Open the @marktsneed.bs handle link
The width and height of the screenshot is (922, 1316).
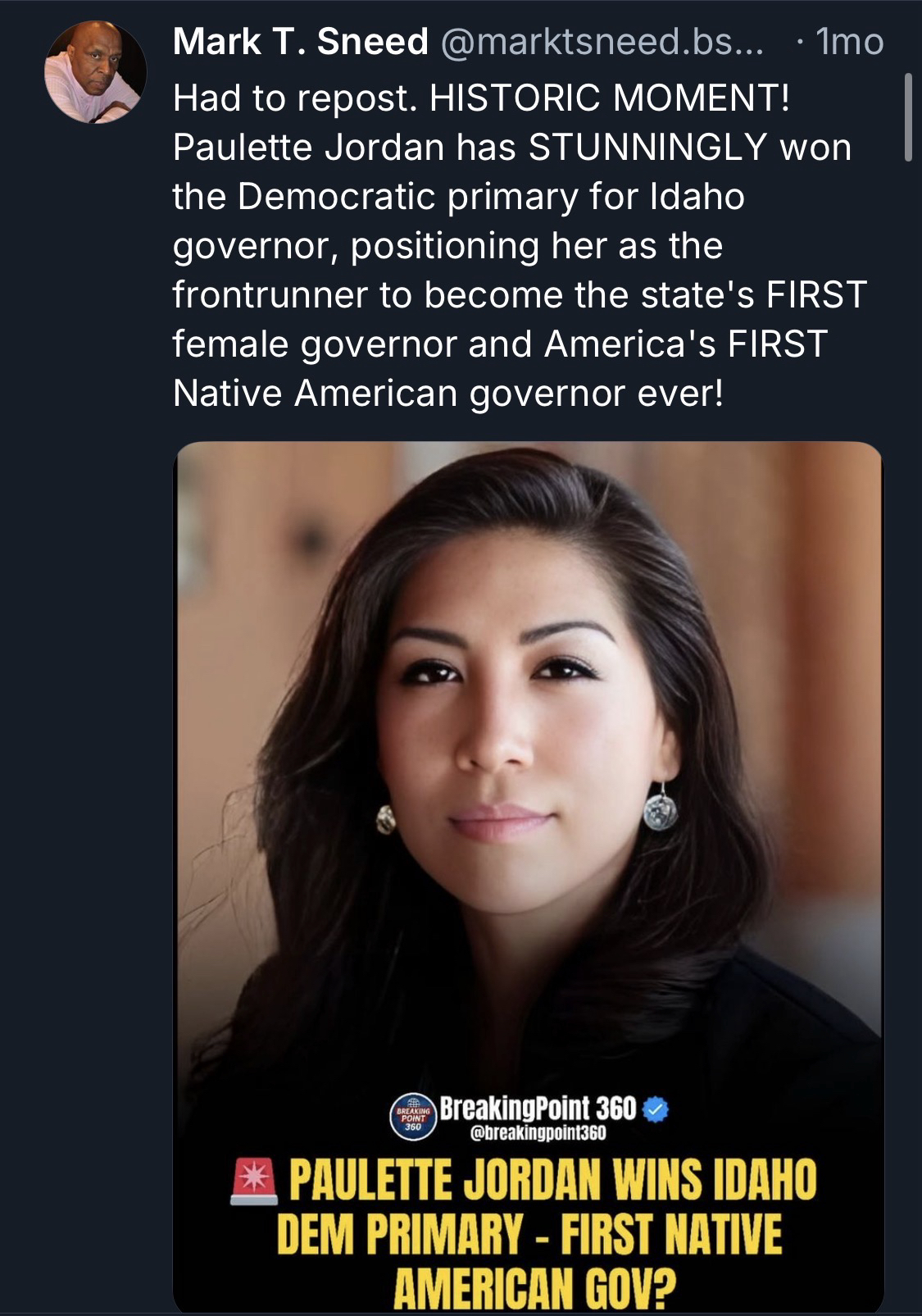point(602,42)
